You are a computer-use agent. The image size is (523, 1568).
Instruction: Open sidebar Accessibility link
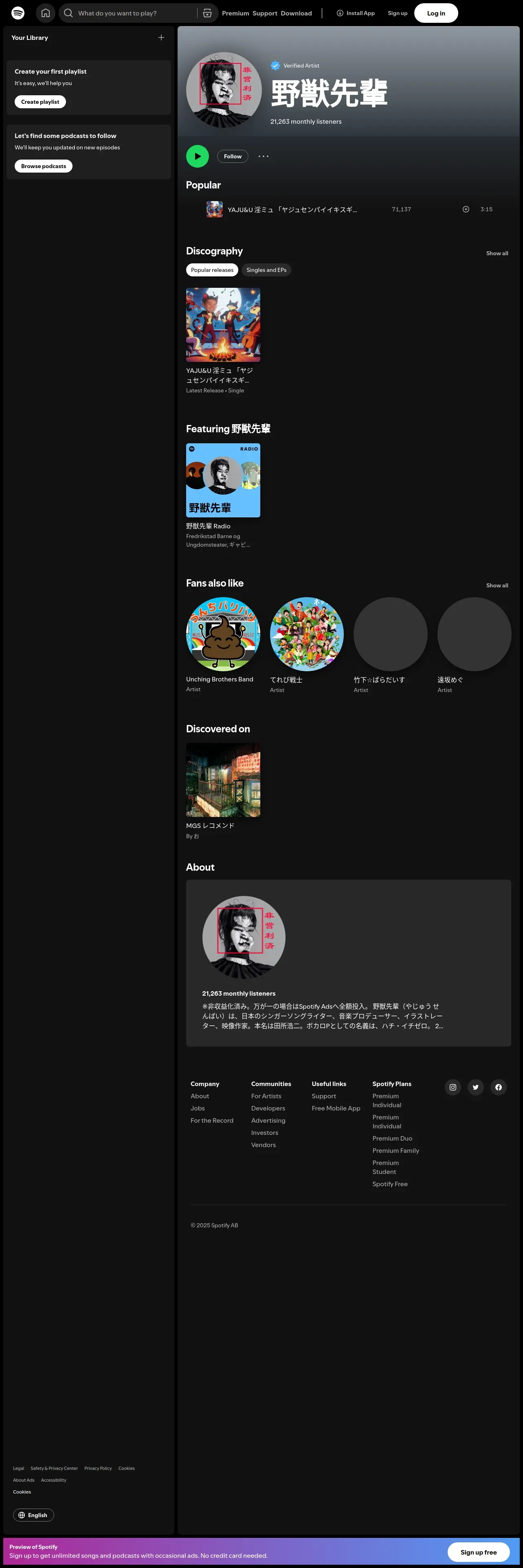coord(54,1480)
